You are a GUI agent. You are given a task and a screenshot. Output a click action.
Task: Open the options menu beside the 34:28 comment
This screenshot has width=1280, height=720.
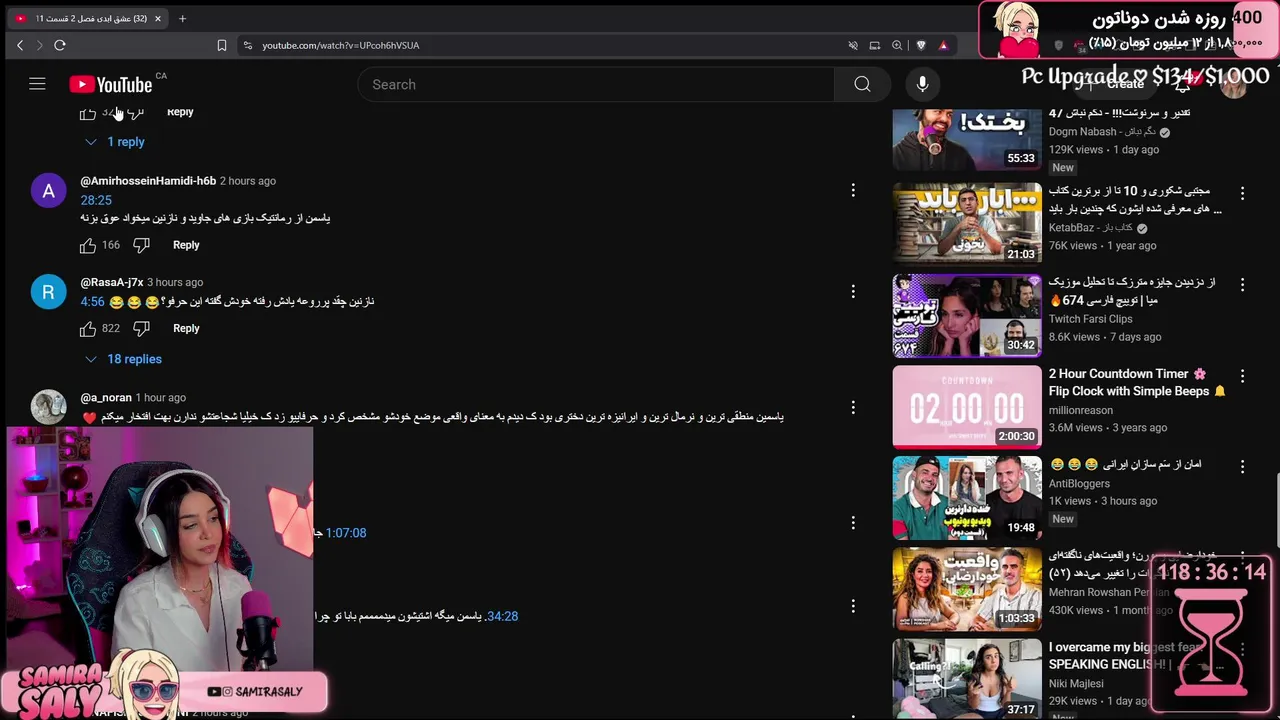[853, 606]
